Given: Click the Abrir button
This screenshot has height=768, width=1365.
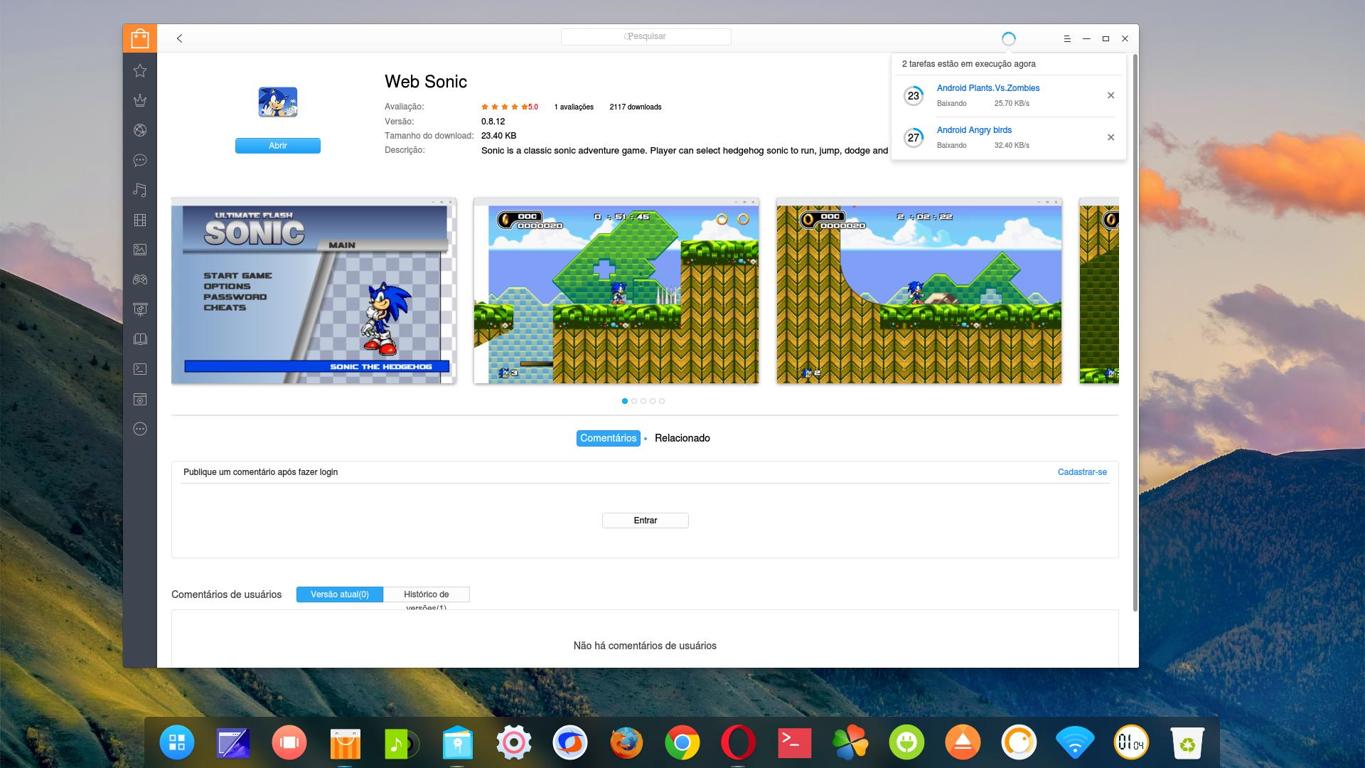Looking at the screenshot, I should tap(278, 146).
